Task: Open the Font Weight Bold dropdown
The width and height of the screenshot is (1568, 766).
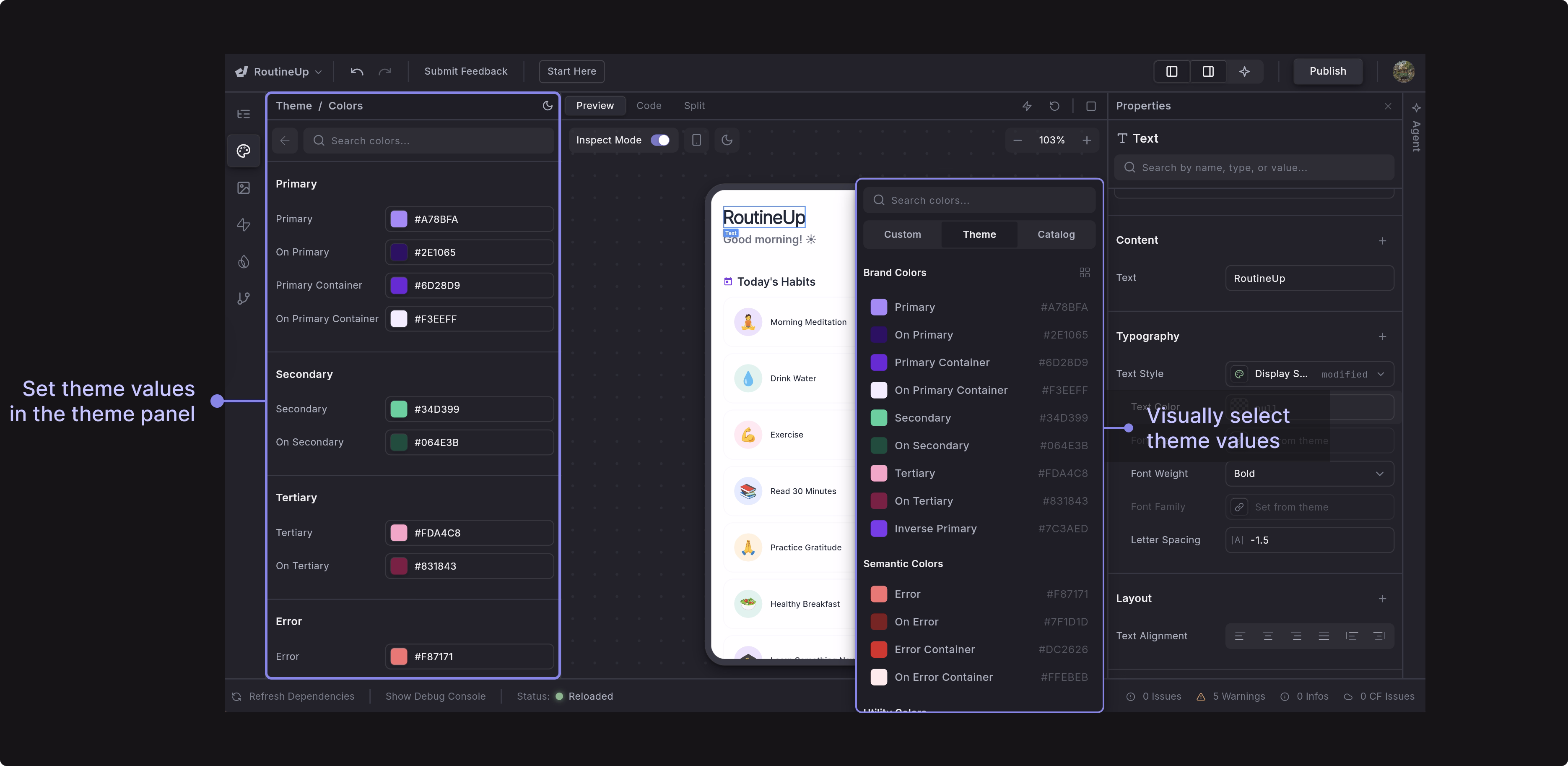Action: [1309, 473]
